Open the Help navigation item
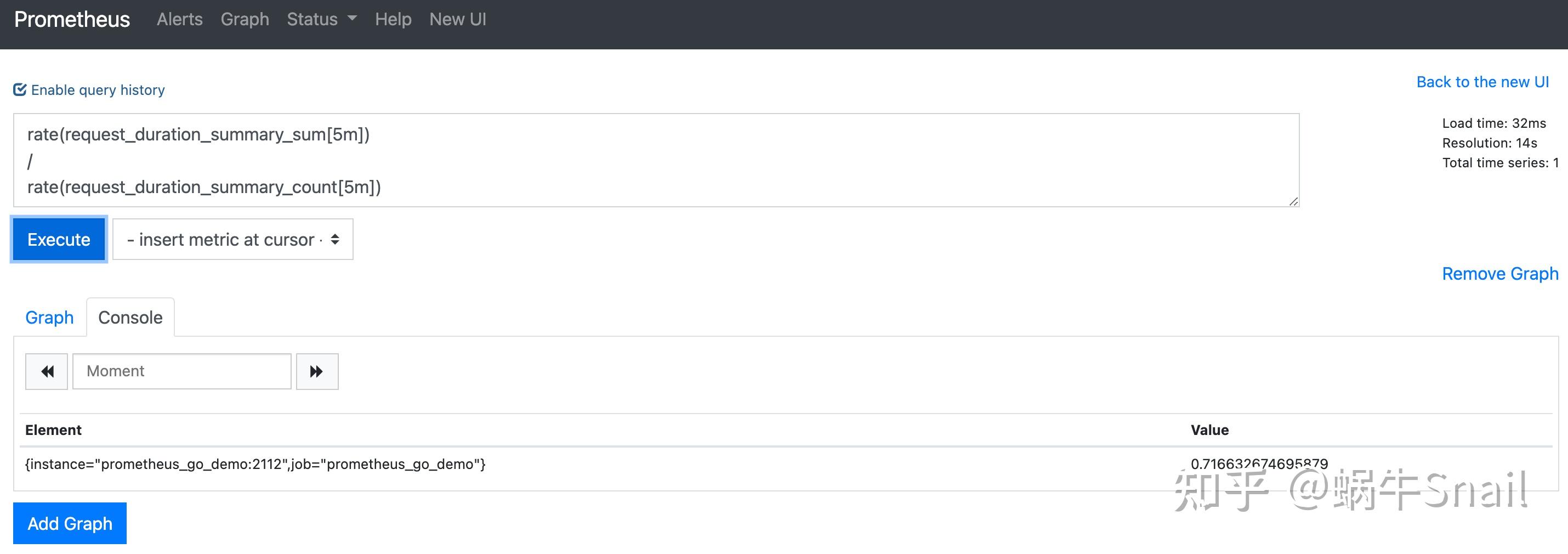1568x554 pixels. pyautogui.click(x=393, y=20)
